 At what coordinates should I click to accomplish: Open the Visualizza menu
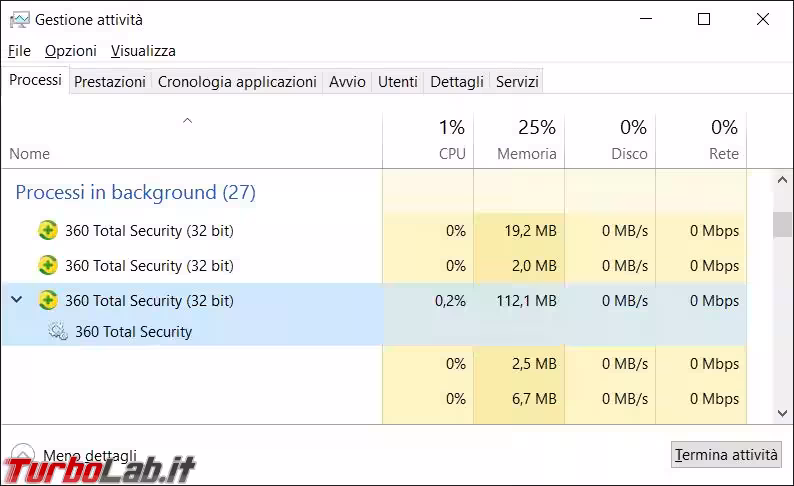pyautogui.click(x=143, y=51)
